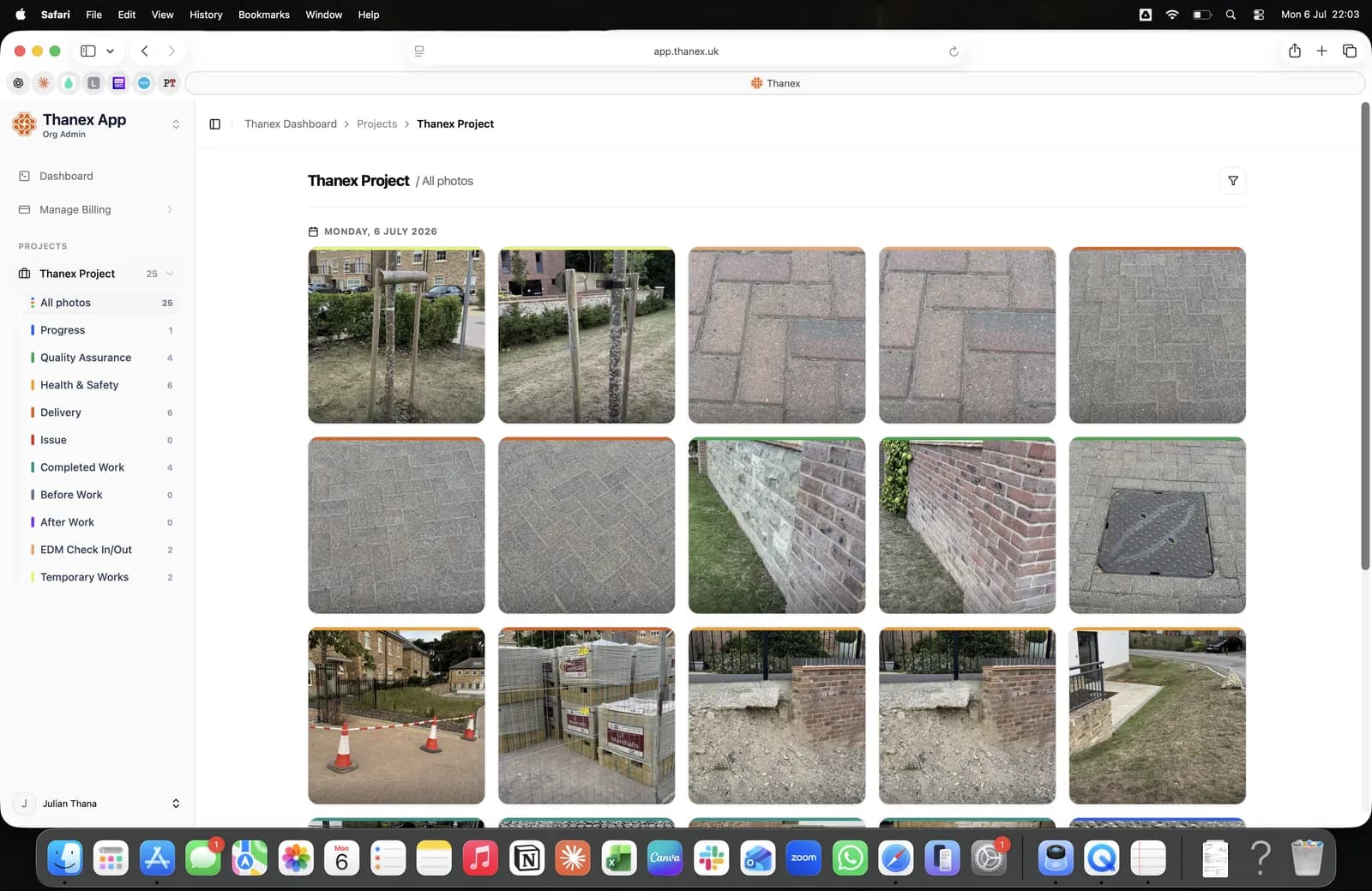Select Progress category
Screen dimensions: 1372x891
[100, 330]
